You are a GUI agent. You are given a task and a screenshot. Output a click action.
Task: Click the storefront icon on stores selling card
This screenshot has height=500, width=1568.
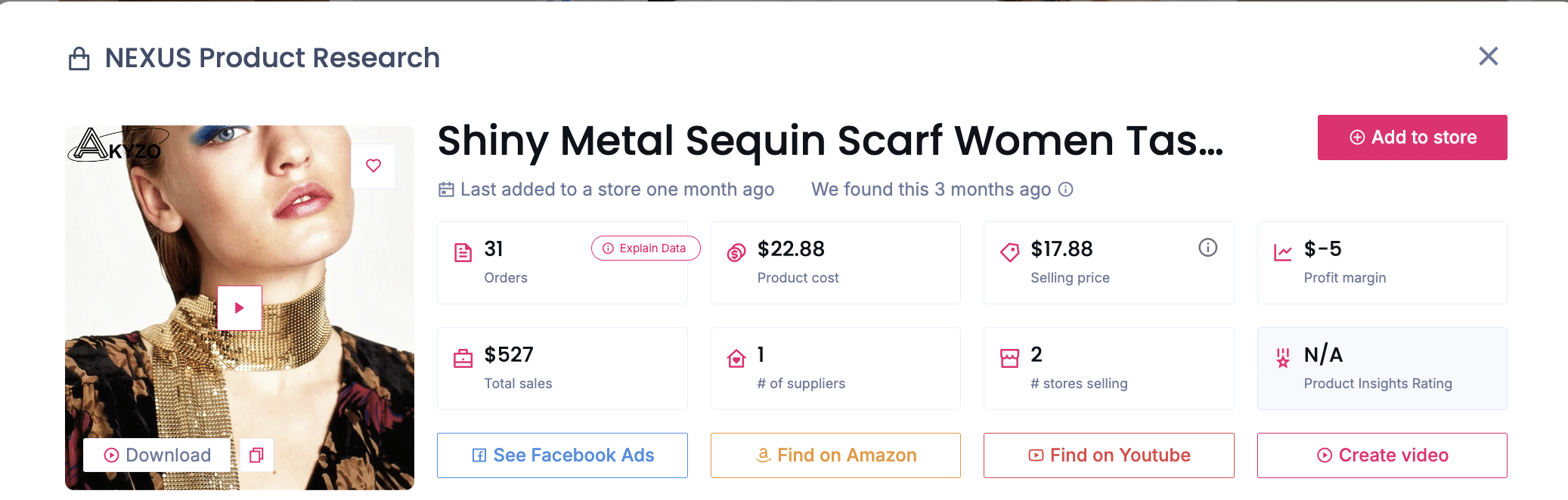pos(1009,356)
